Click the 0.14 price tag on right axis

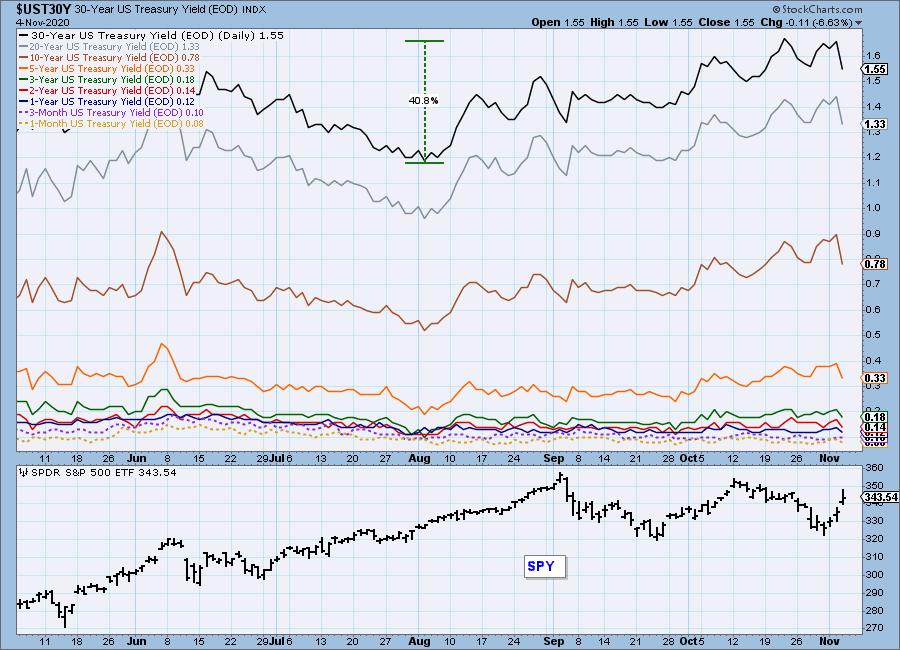coord(875,427)
